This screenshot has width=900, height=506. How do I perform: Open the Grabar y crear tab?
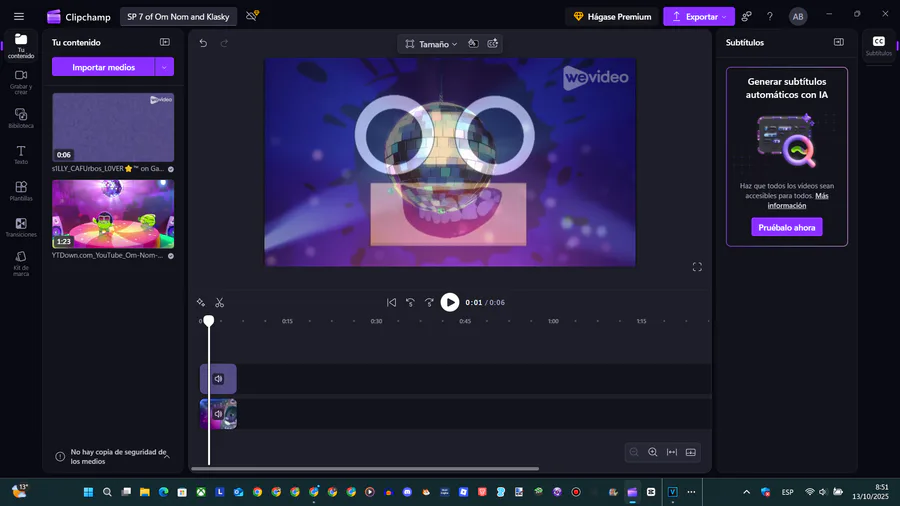coord(21,82)
